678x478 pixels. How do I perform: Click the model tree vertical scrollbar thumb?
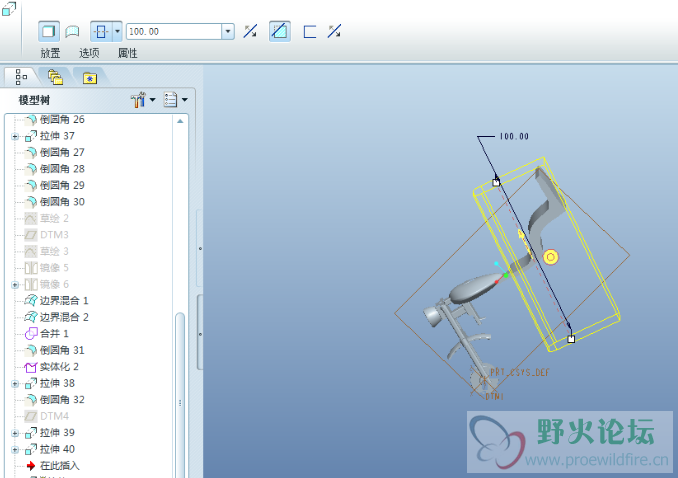click(180, 394)
